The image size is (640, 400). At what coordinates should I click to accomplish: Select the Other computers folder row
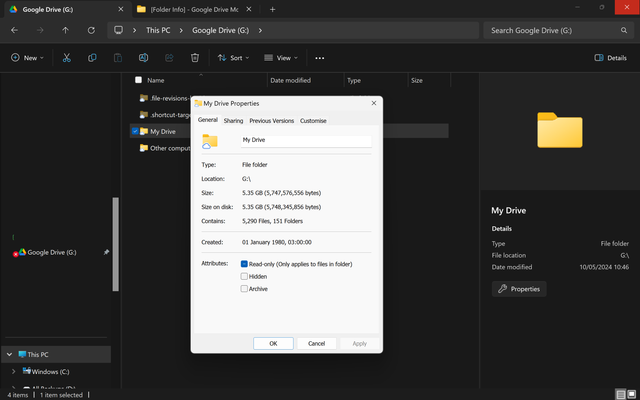click(x=165, y=148)
